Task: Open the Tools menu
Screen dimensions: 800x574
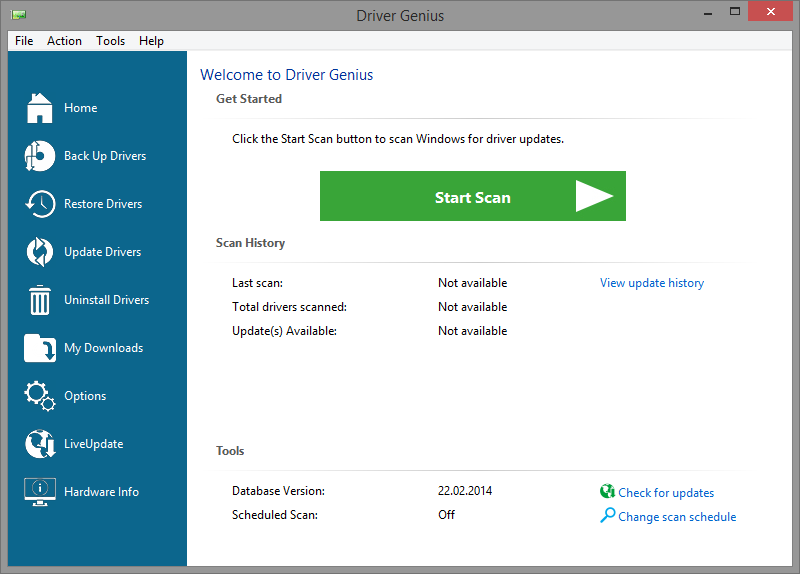Action: 111,41
